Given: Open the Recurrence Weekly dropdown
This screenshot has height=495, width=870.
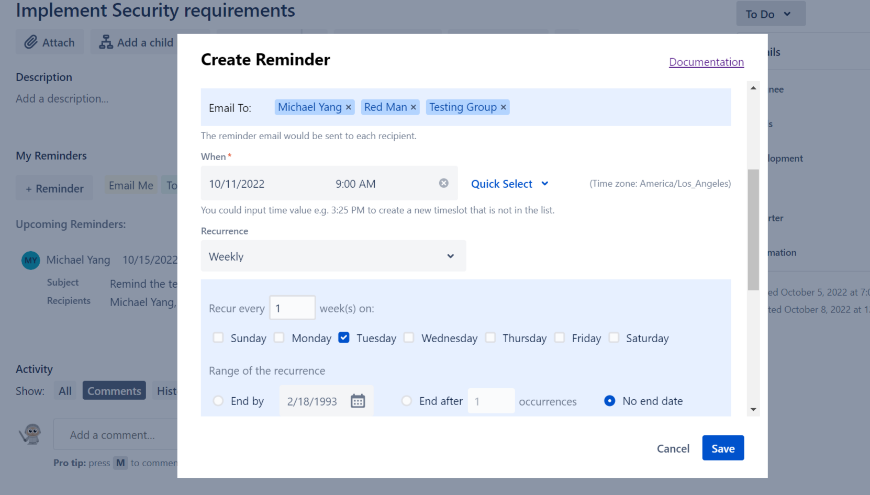Looking at the screenshot, I should [333, 256].
